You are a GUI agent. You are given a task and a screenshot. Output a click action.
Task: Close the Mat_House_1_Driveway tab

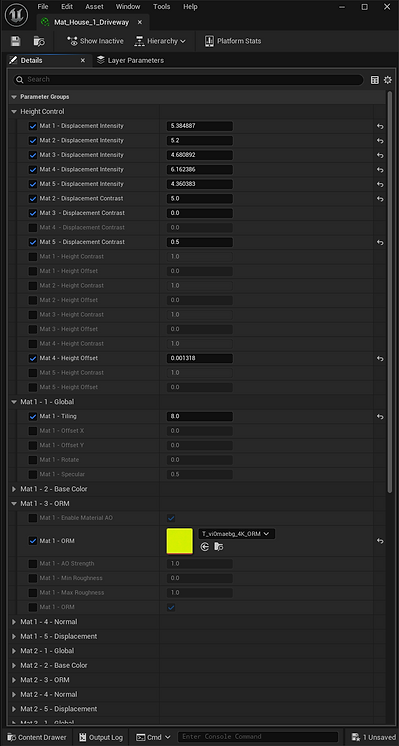click(x=140, y=22)
